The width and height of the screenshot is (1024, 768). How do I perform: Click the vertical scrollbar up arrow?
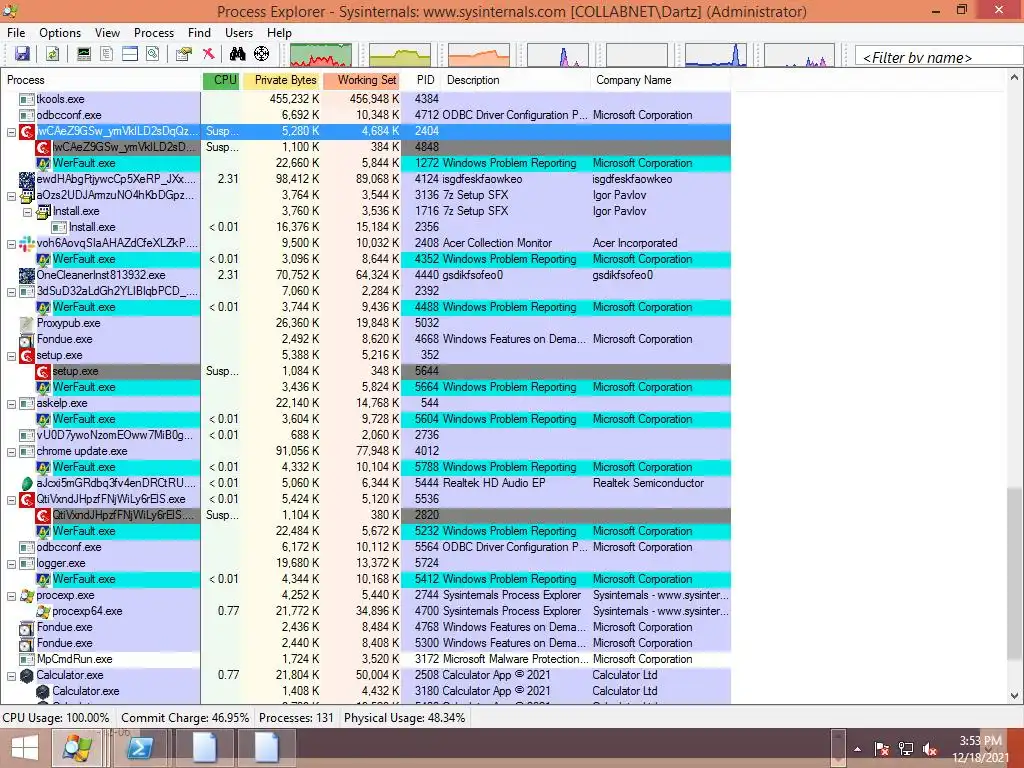[1014, 77]
